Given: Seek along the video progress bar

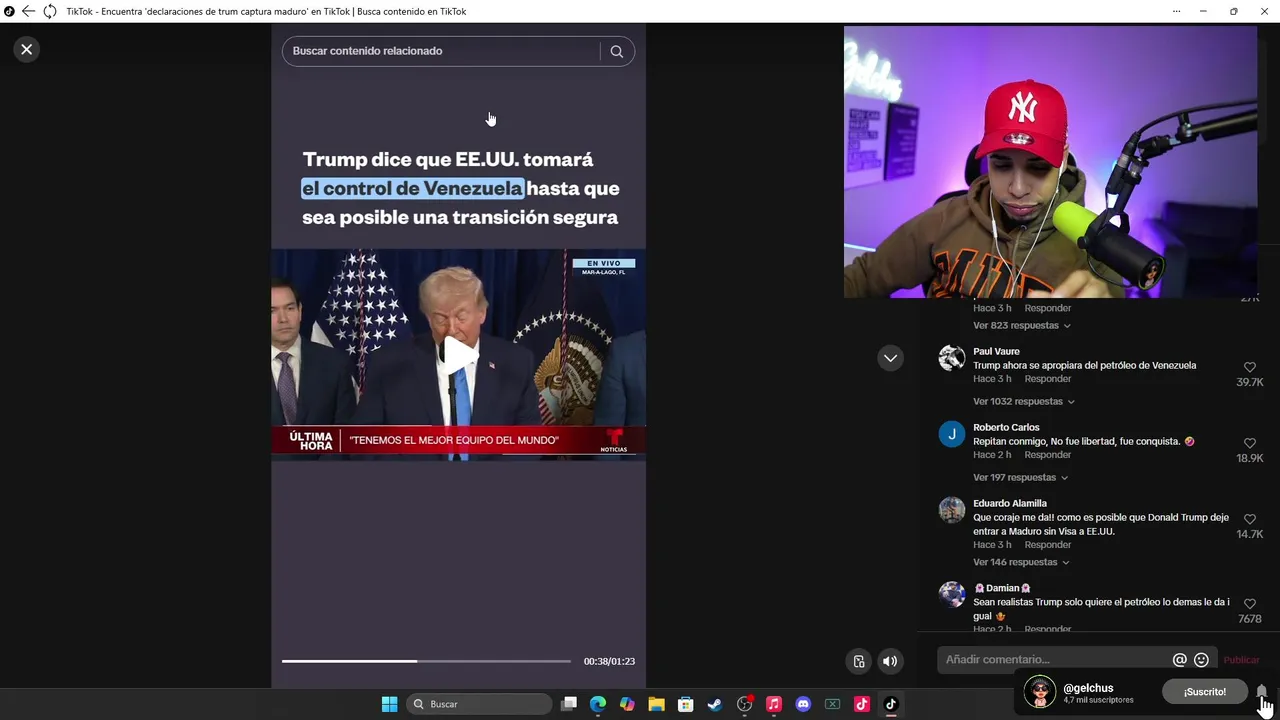Looking at the screenshot, I should (426, 661).
